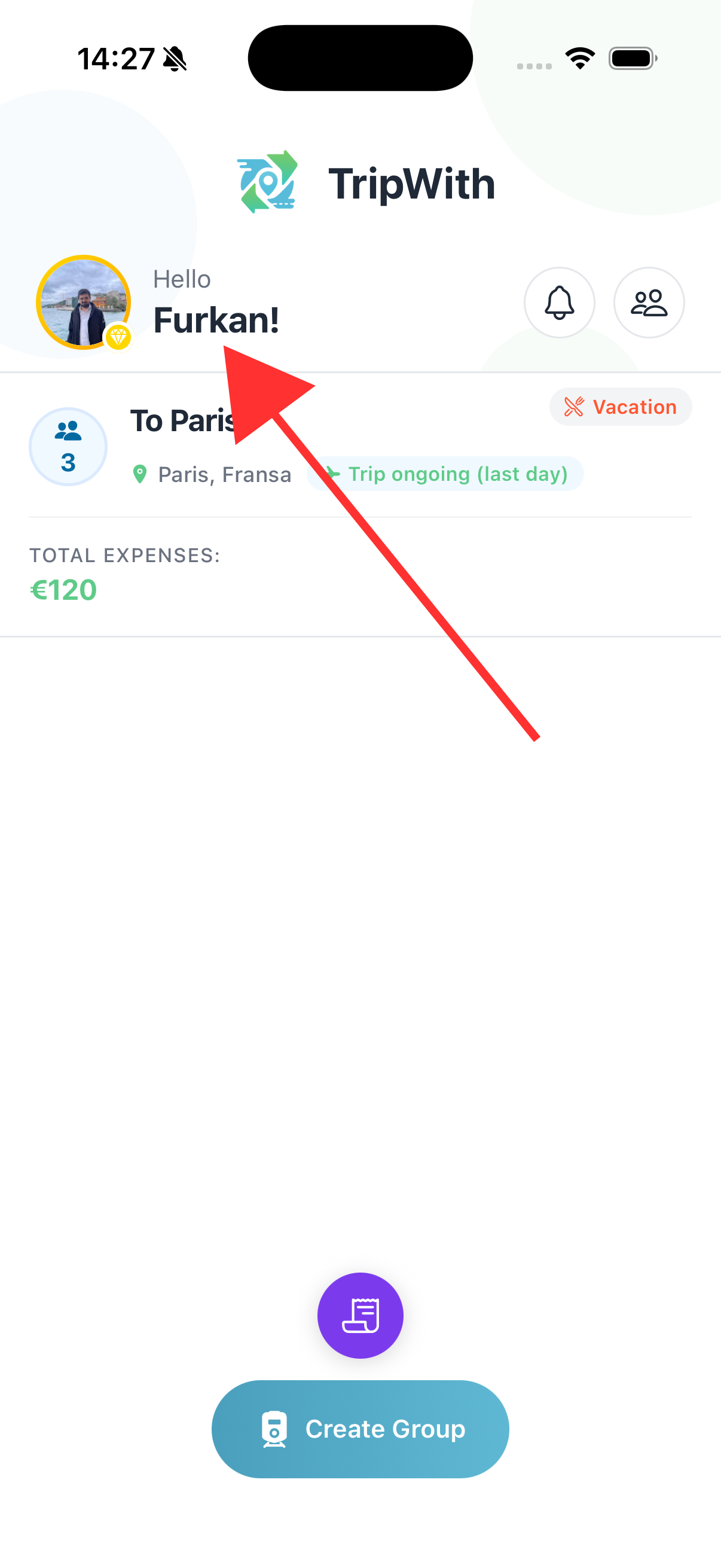The image size is (721, 1568).
Task: Tap the Furkan! greeting name
Action: 216,321
